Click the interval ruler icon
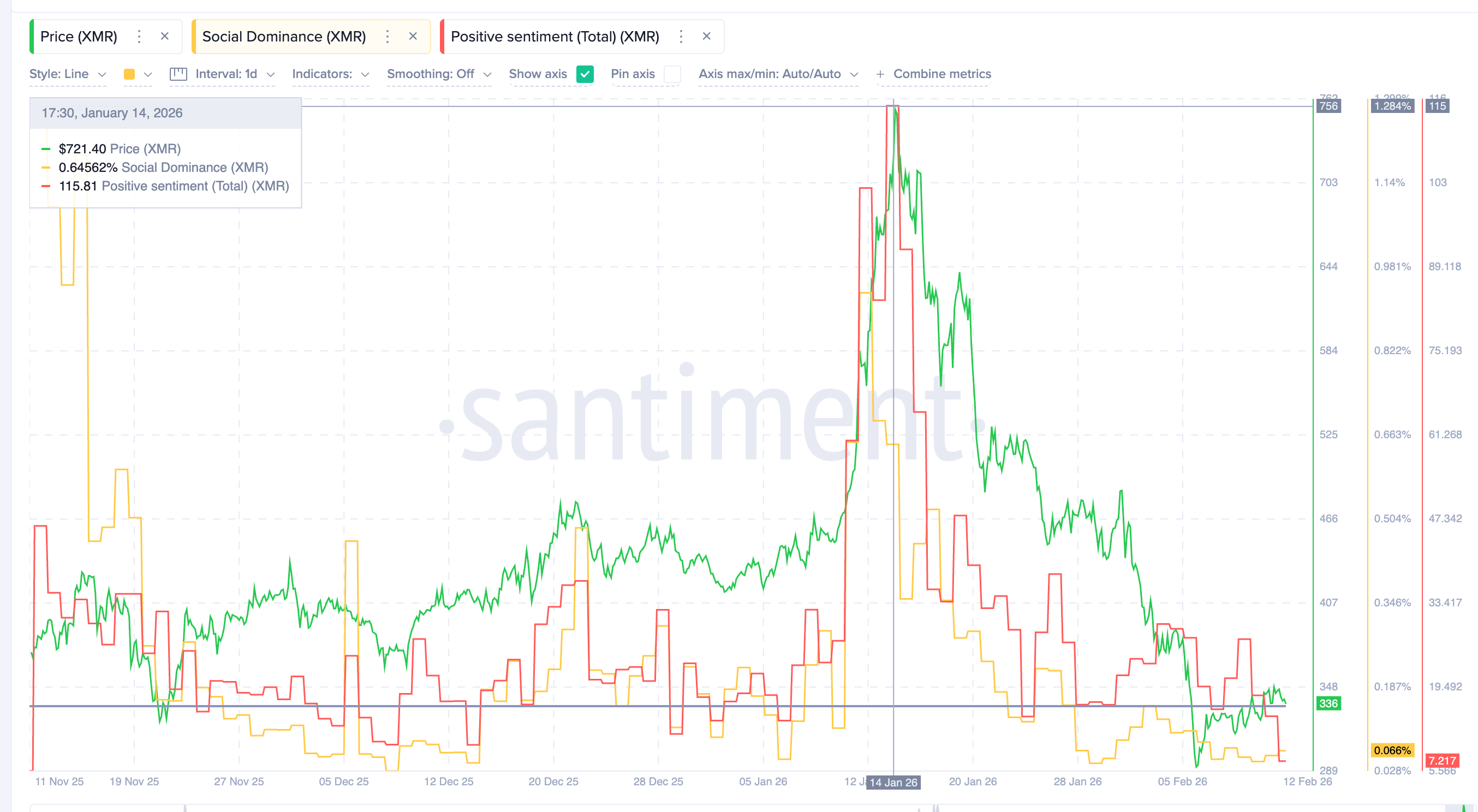Viewport: 1478px width, 812px height. [178, 74]
